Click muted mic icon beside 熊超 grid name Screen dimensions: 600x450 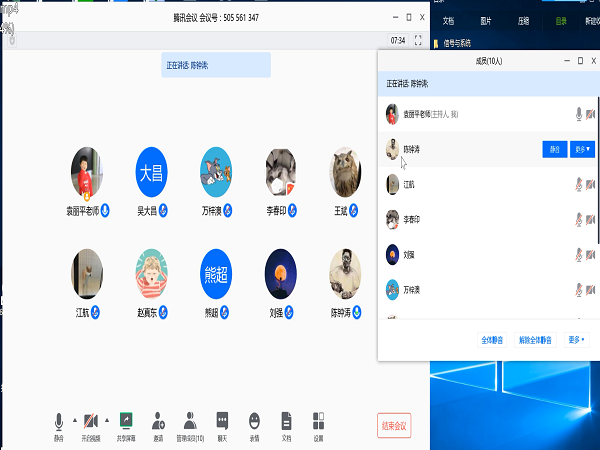tap(225, 313)
